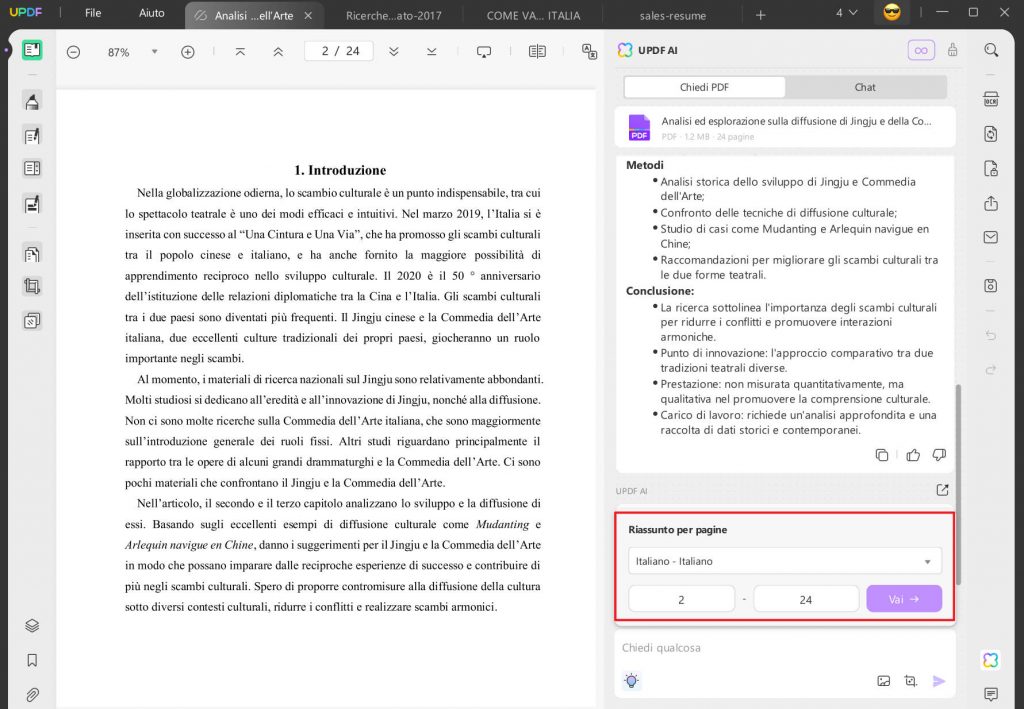The width and height of the screenshot is (1024, 709).
Task: Jump to the last page
Action: pyautogui.click(x=432, y=52)
